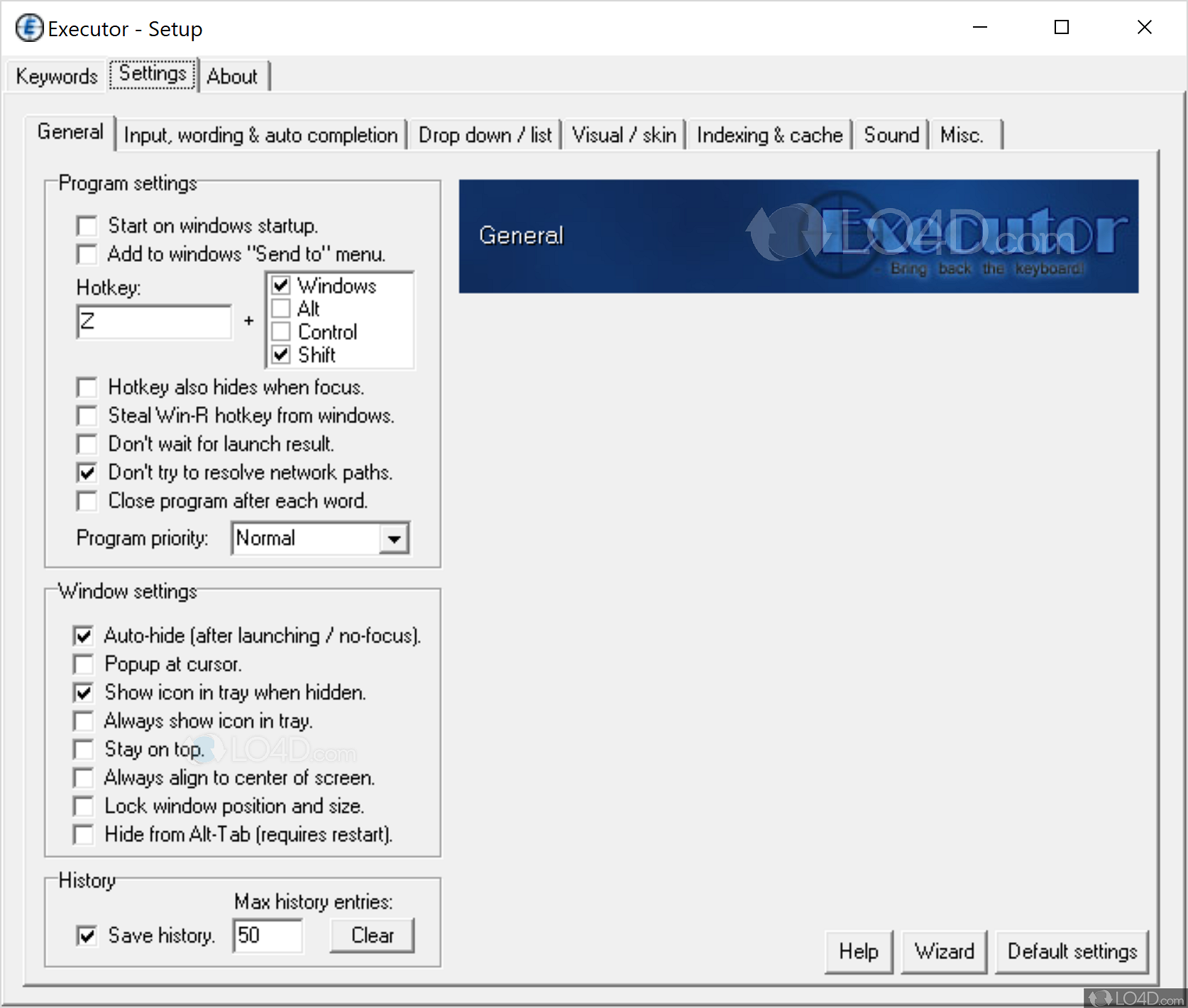1188x1008 pixels.
Task: Enable Start on windows startup
Action: (87, 226)
